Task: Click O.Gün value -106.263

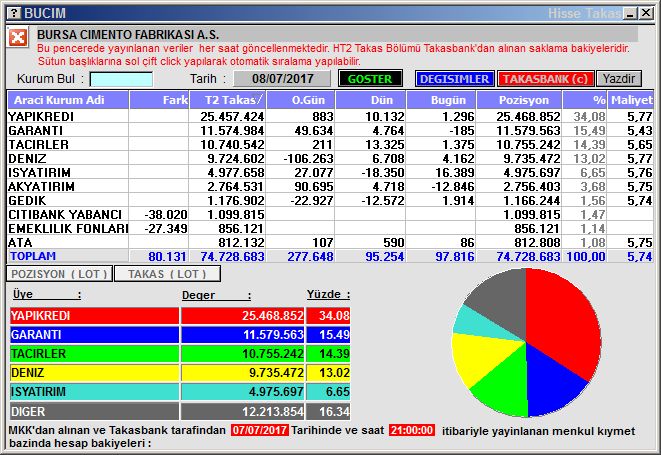Action: (x=308, y=158)
